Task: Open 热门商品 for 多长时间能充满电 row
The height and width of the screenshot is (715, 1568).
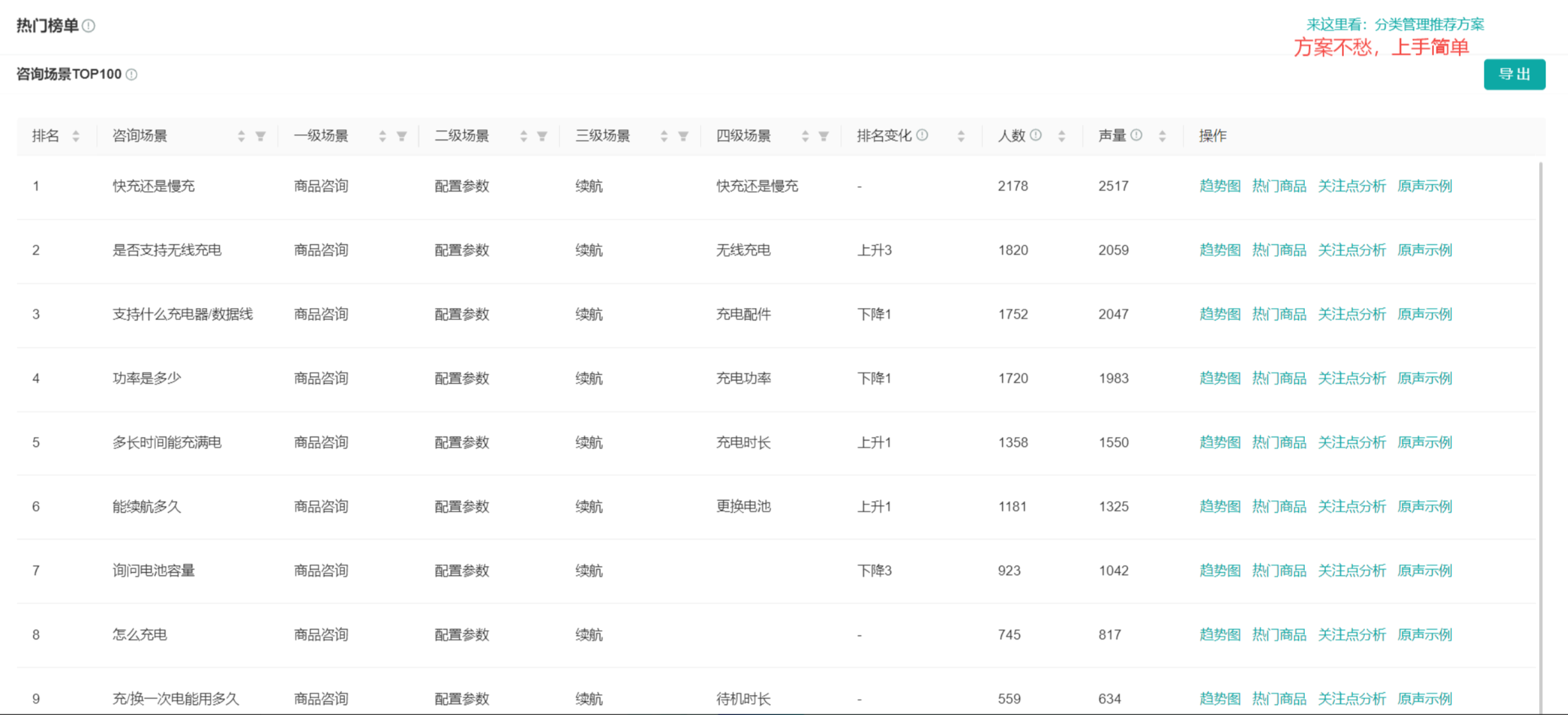Action: coord(1279,442)
